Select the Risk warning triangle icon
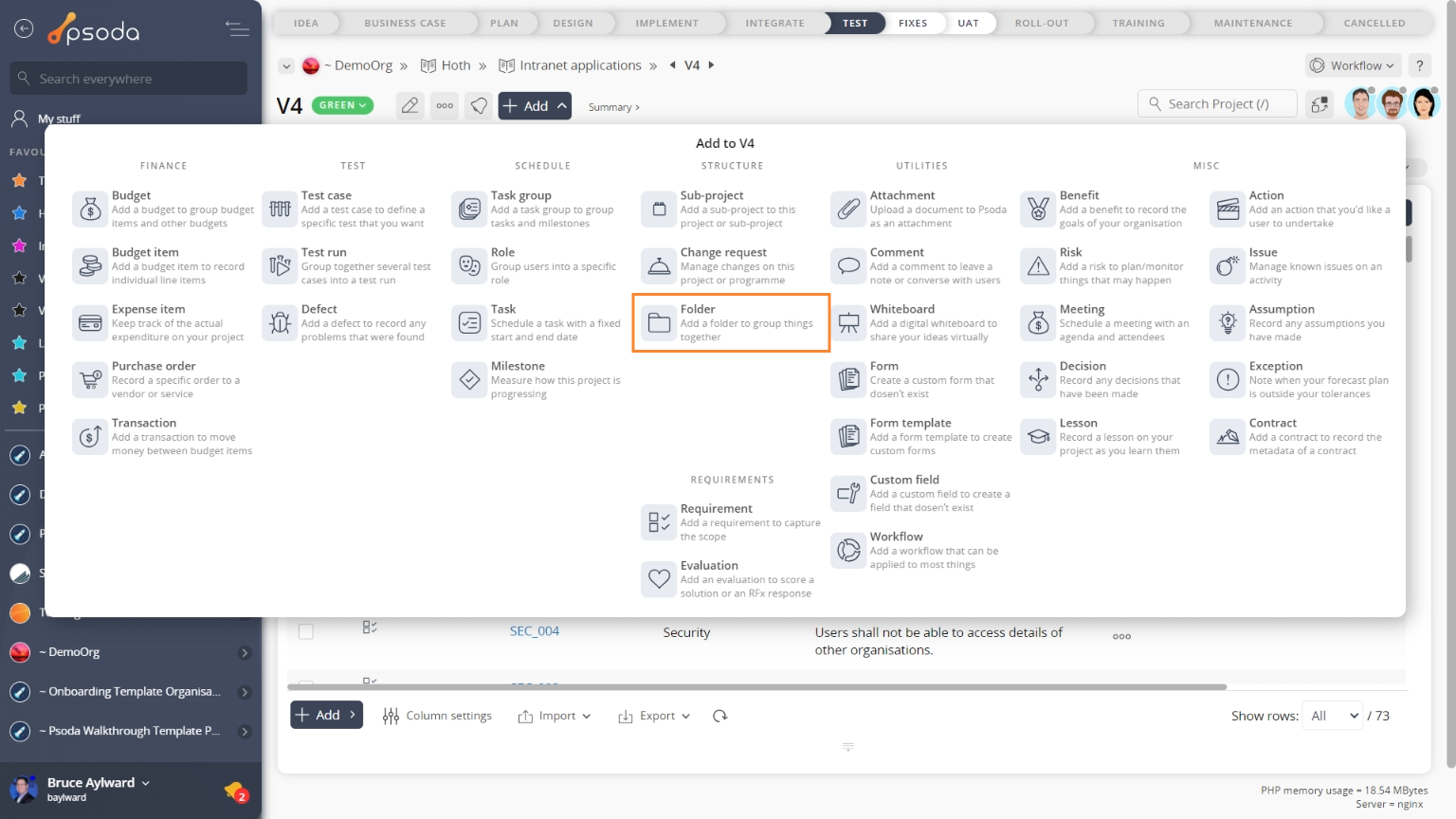 coord(1038,265)
